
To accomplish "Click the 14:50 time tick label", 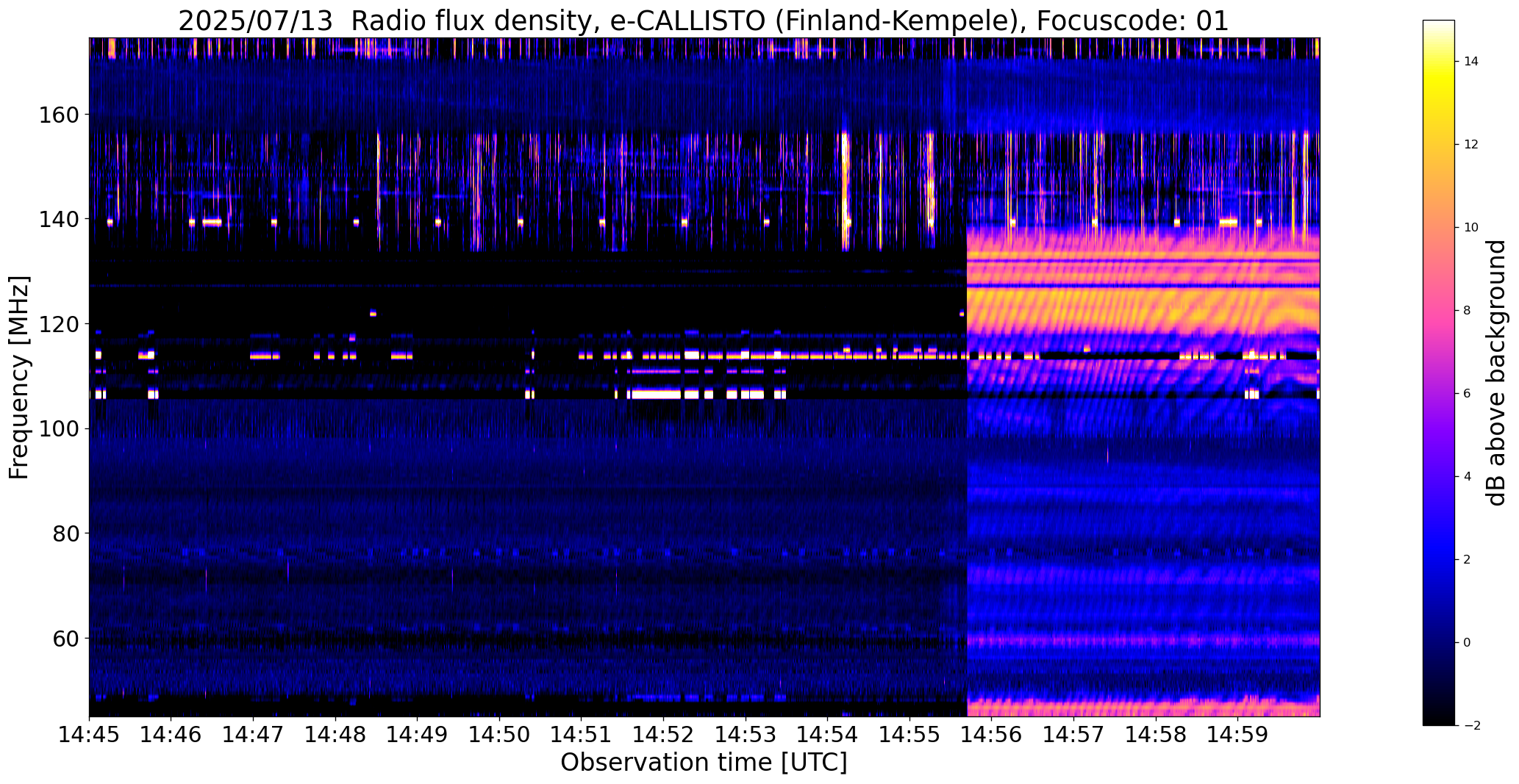I will pyautogui.click(x=499, y=734).
